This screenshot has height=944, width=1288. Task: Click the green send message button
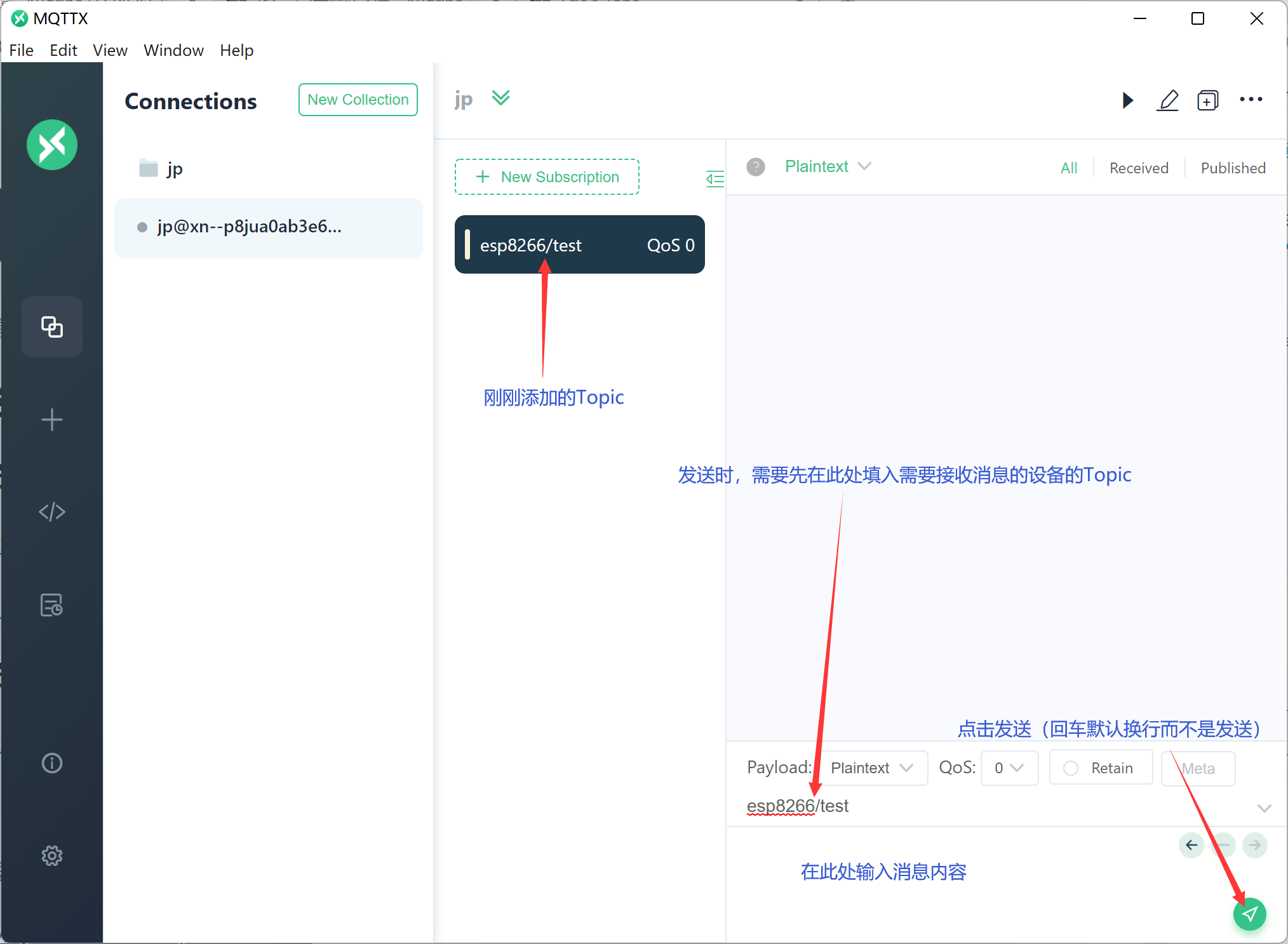click(1249, 914)
